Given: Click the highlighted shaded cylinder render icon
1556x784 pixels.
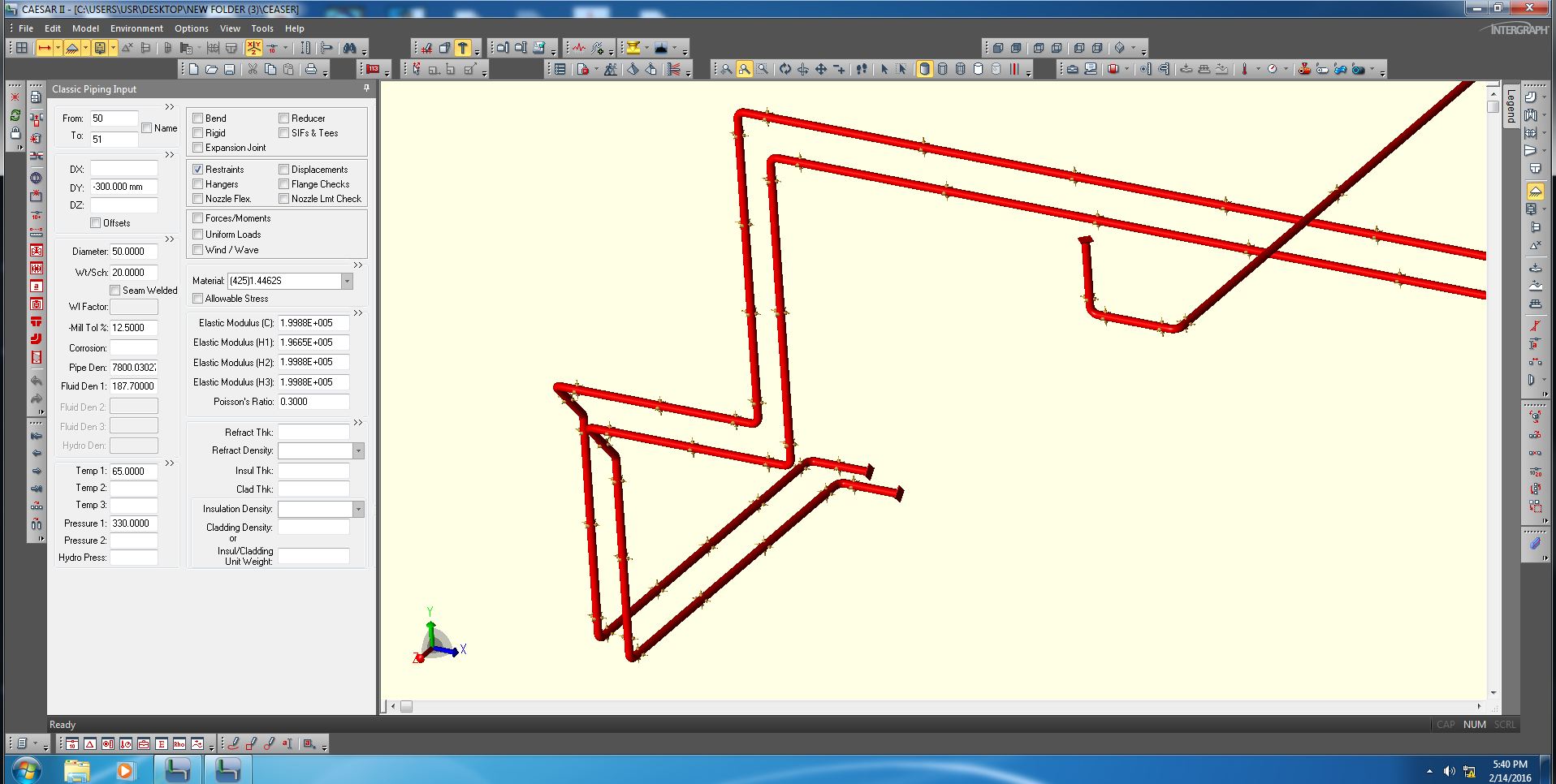Looking at the screenshot, I should (924, 70).
